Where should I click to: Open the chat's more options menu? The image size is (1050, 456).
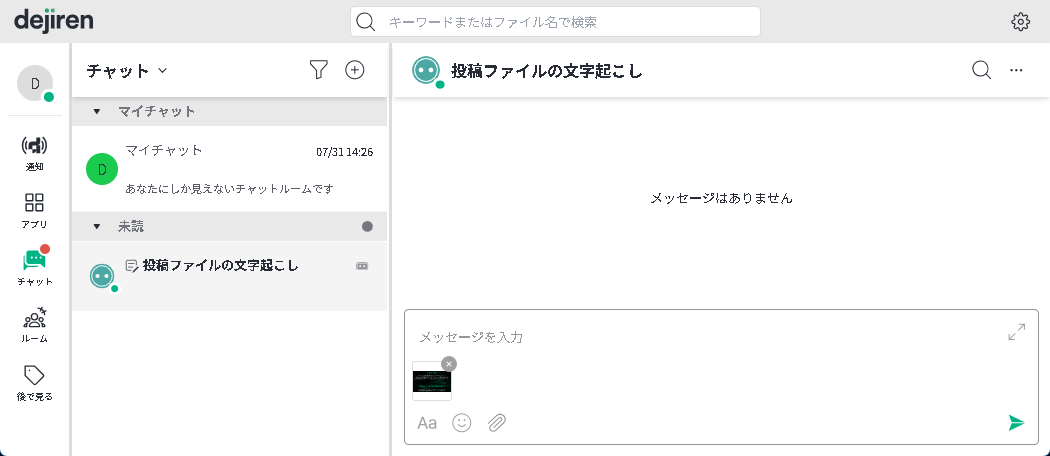(1016, 70)
